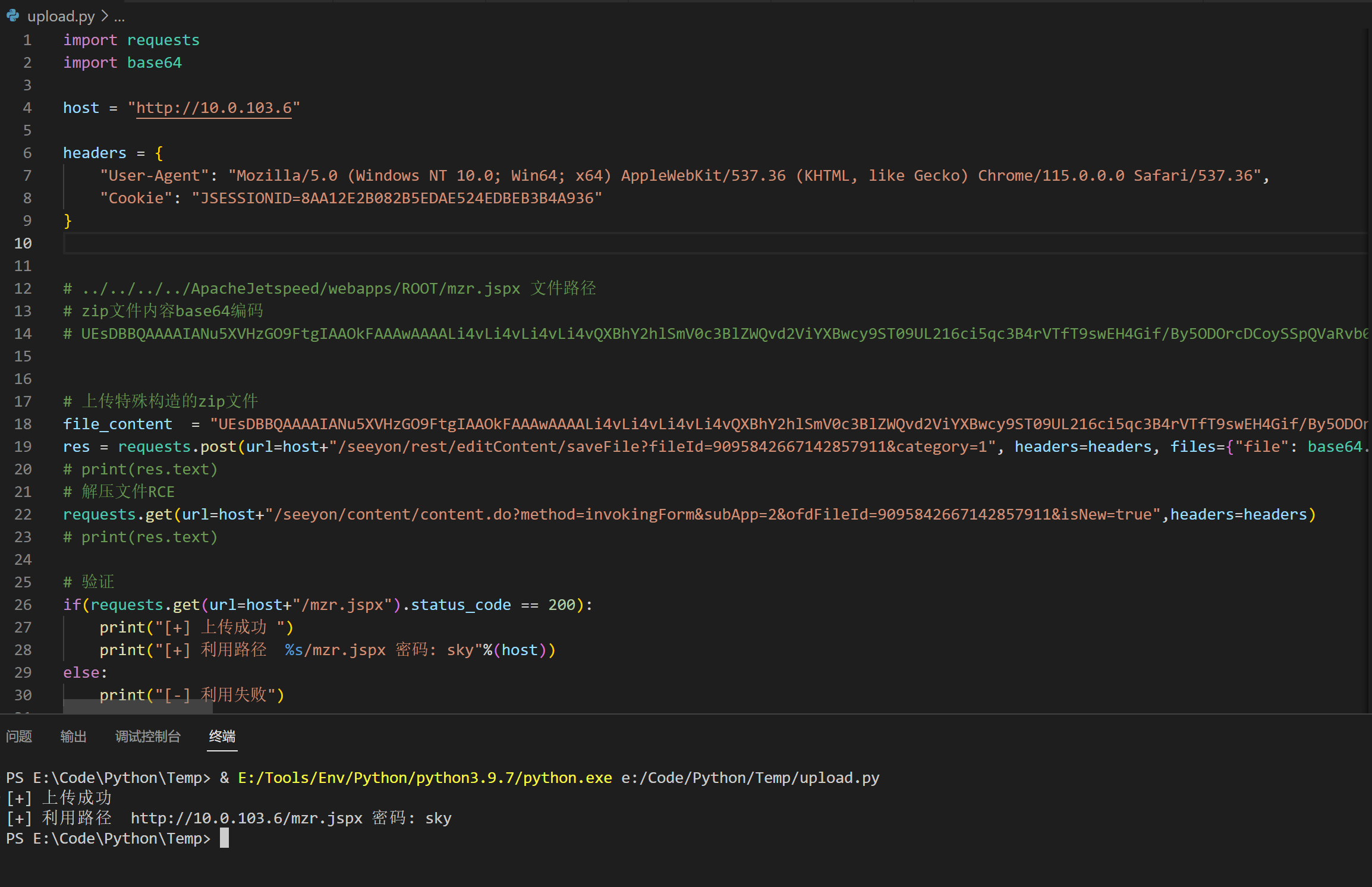1372x887 pixels.
Task: Switch to the 问题 panel tab
Action: [19, 737]
